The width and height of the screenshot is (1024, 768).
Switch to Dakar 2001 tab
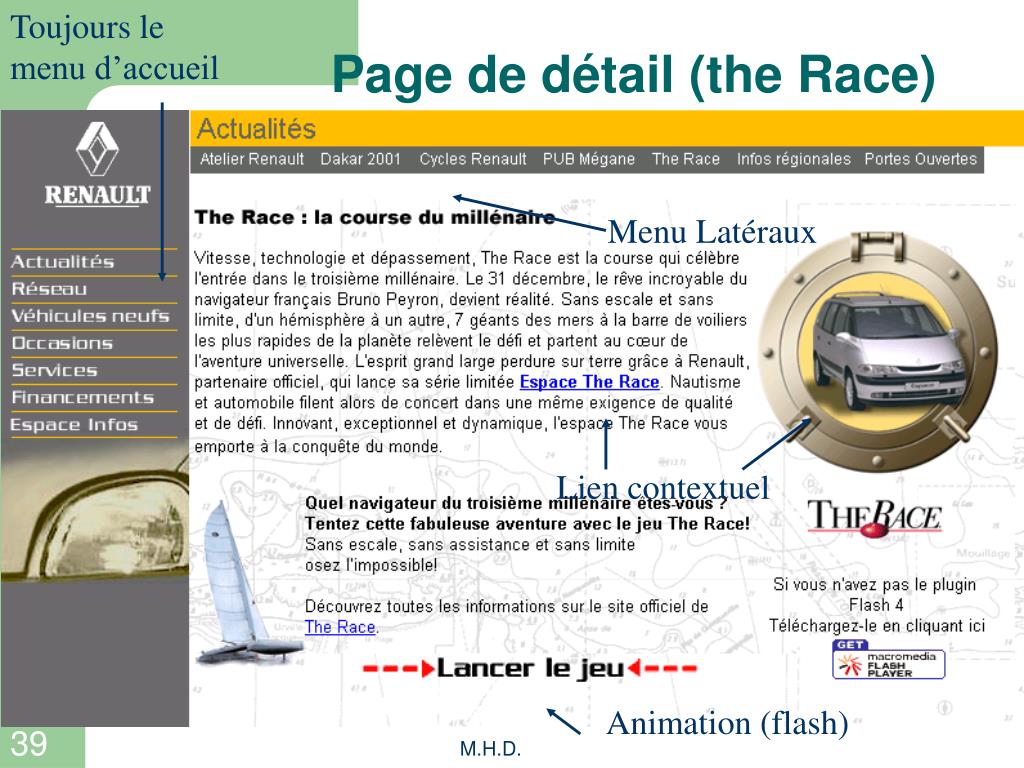[x=360, y=159]
